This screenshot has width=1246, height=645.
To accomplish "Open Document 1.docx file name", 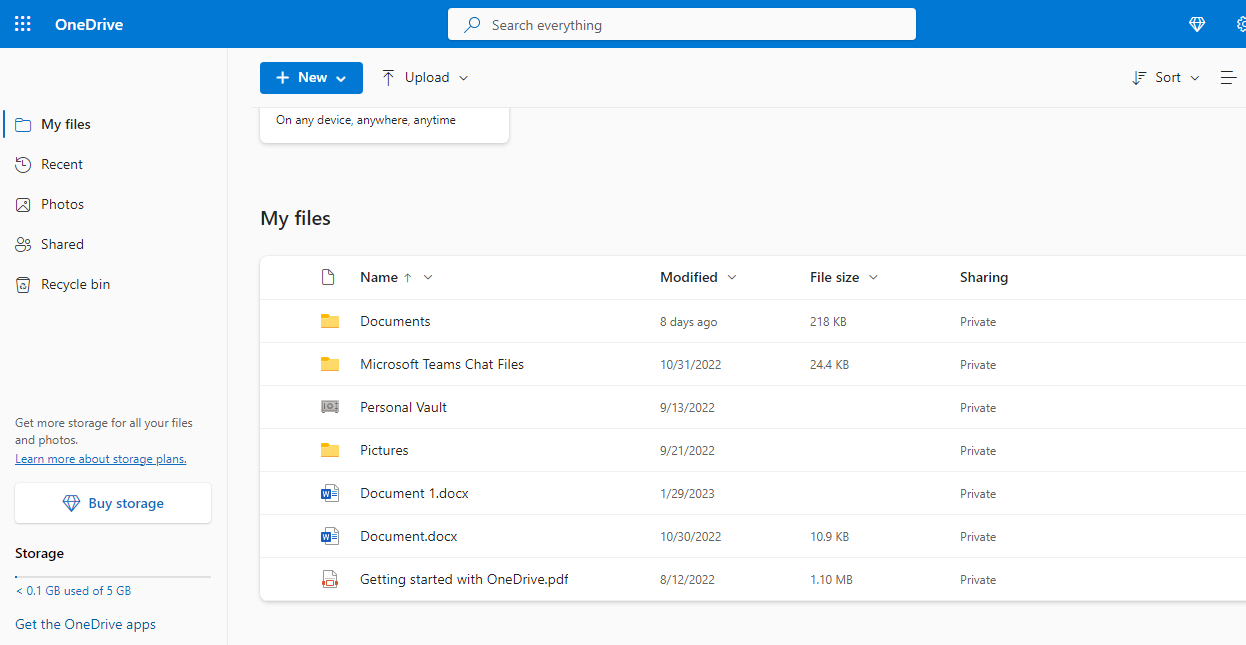I will 414,493.
